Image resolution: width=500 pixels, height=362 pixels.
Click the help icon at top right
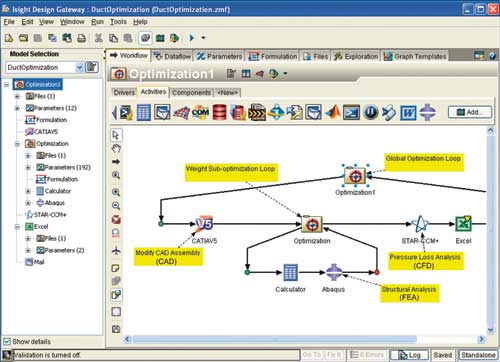click(x=492, y=56)
